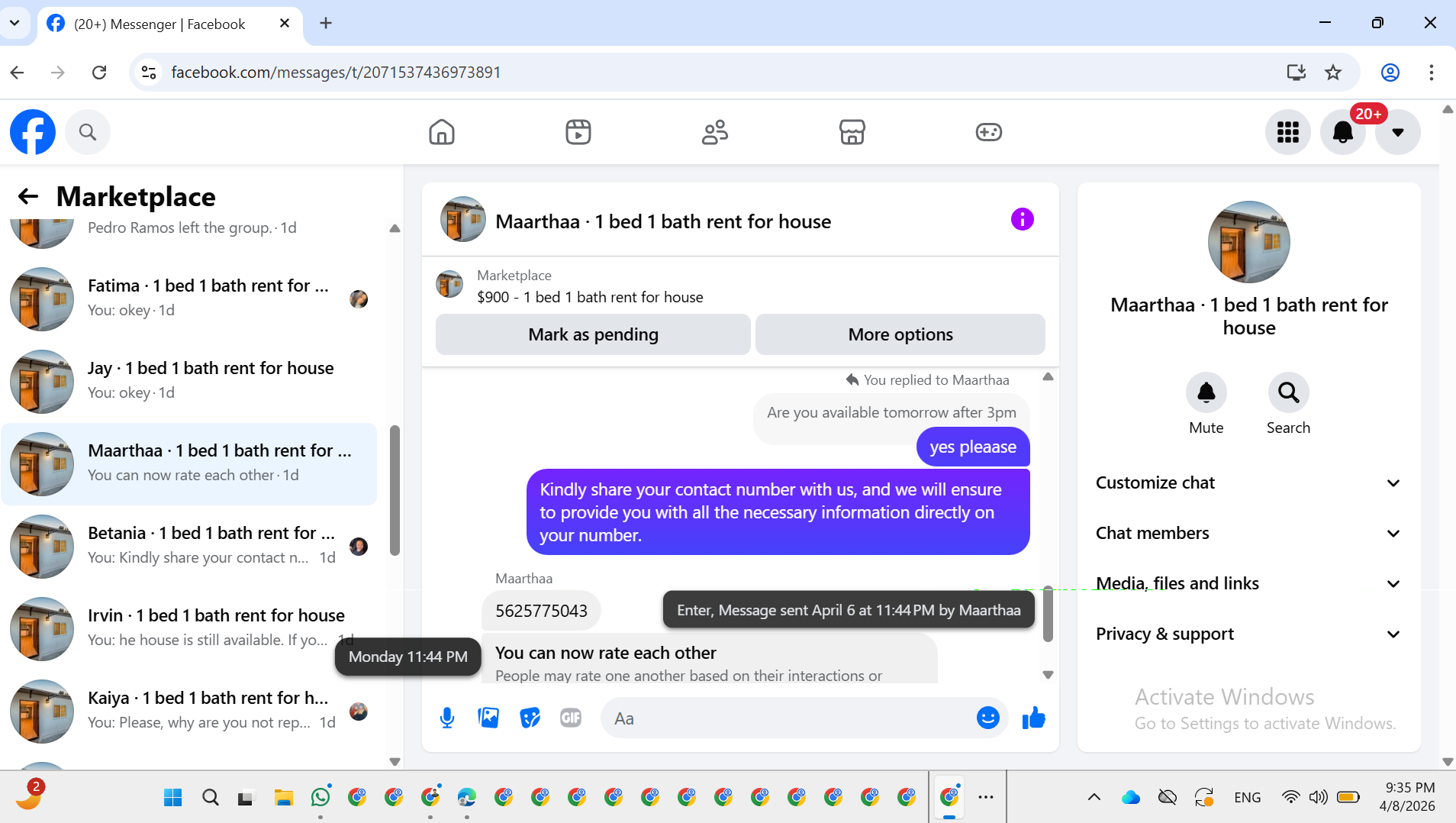Click the 'yes pleaase' message bubble
This screenshot has width=1456, height=823.
coord(973,447)
